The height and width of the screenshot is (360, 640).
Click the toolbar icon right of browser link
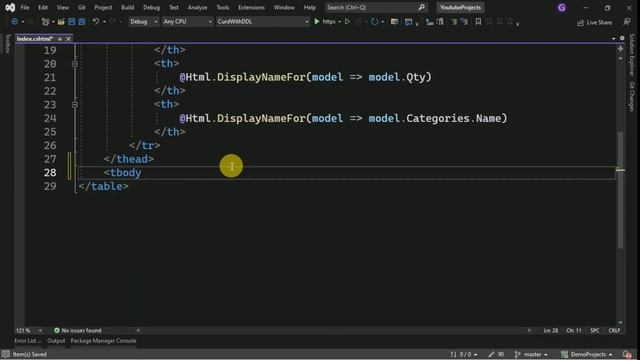coord(409,22)
